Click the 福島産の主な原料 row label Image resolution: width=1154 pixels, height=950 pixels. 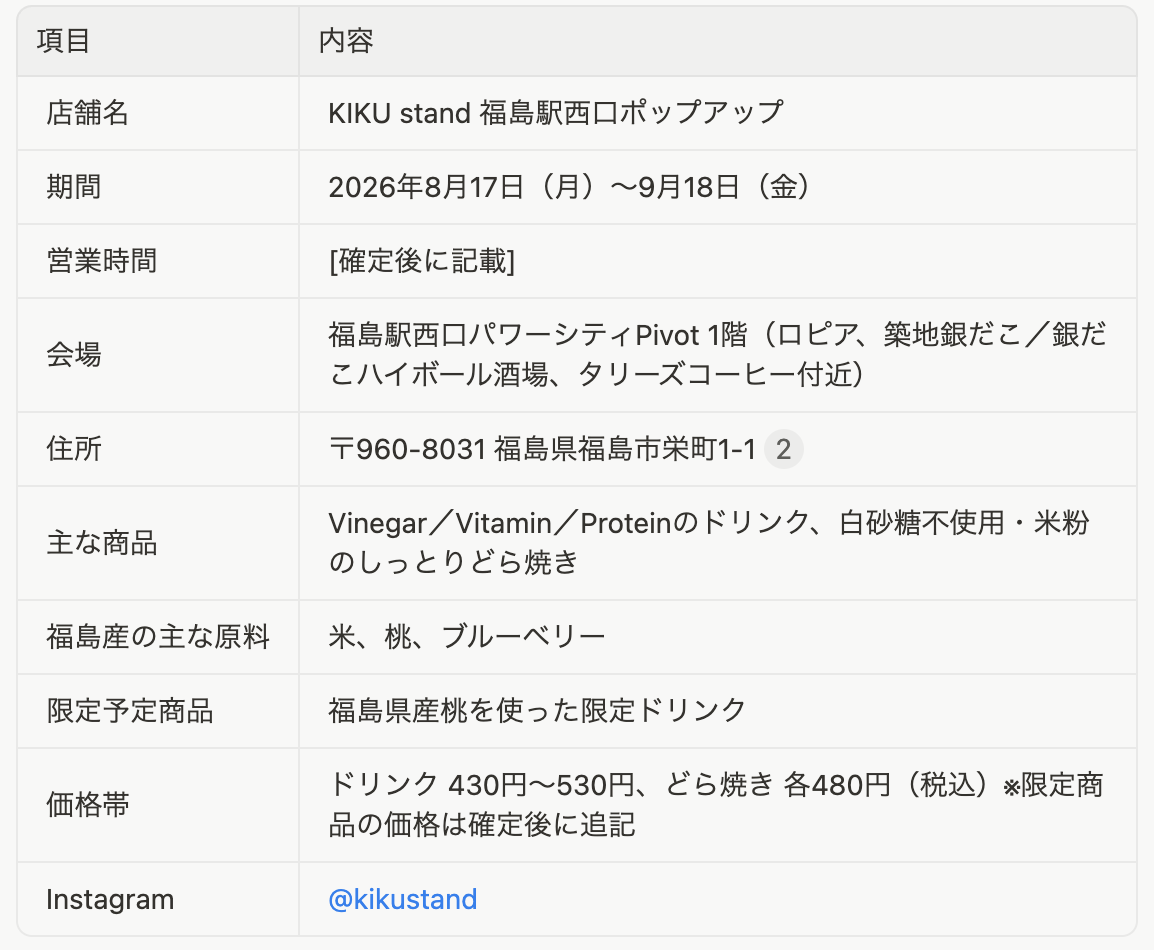pyautogui.click(x=158, y=637)
